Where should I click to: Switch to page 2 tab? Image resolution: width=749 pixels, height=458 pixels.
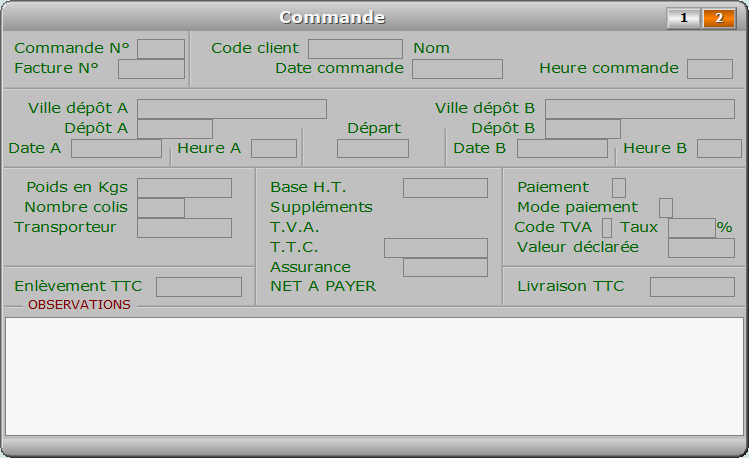(719, 18)
